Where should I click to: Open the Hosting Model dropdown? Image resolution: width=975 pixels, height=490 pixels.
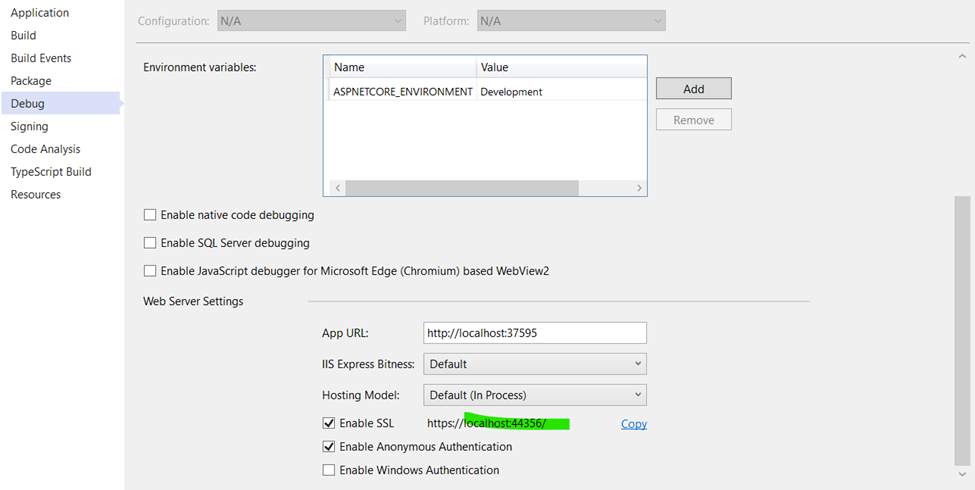pyautogui.click(x=535, y=395)
